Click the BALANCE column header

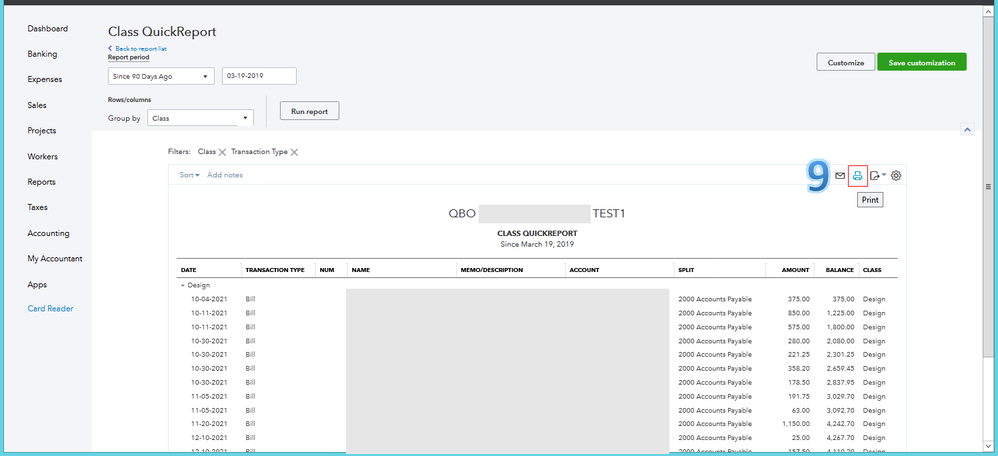[x=839, y=270]
